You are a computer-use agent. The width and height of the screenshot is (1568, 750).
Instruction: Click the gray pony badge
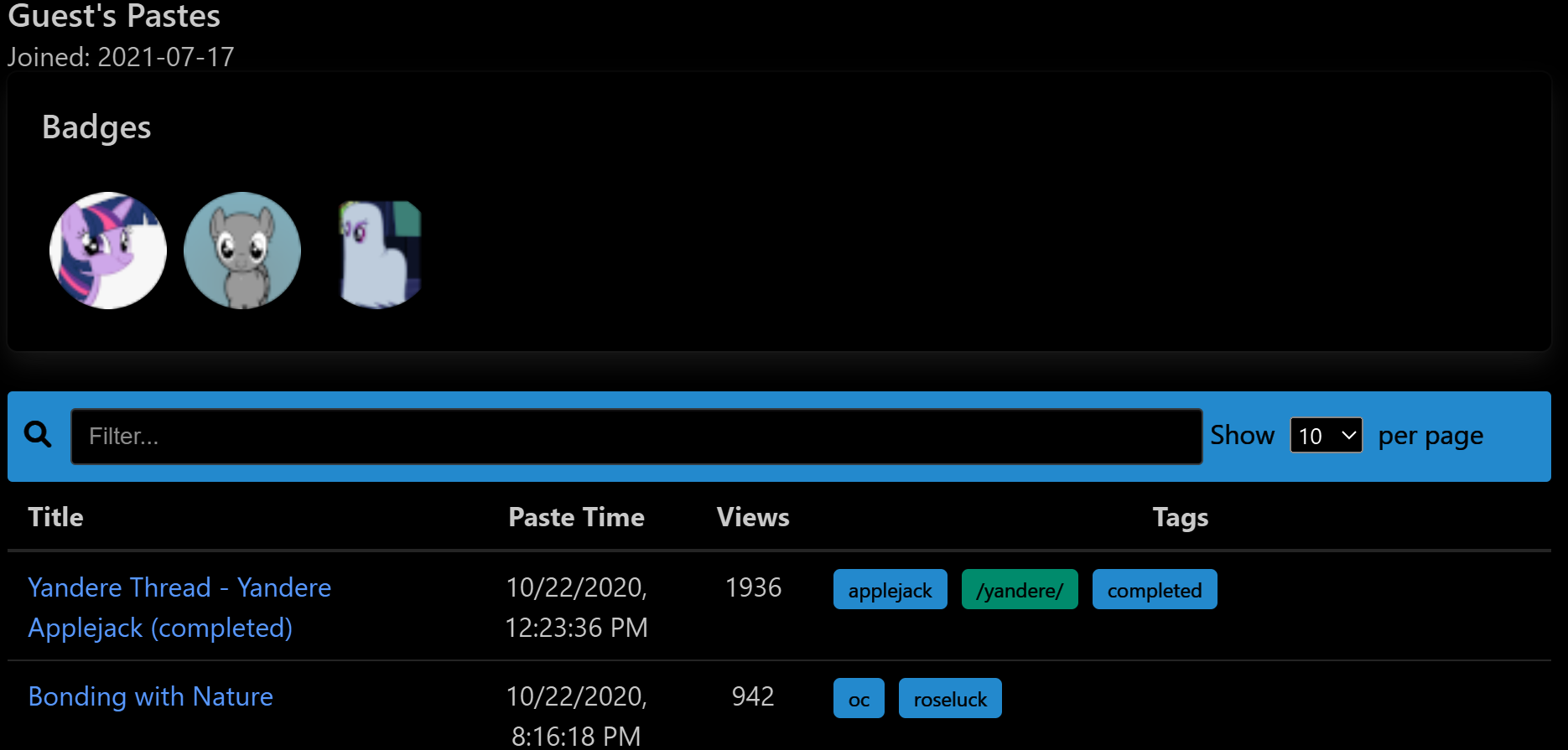[x=242, y=251]
